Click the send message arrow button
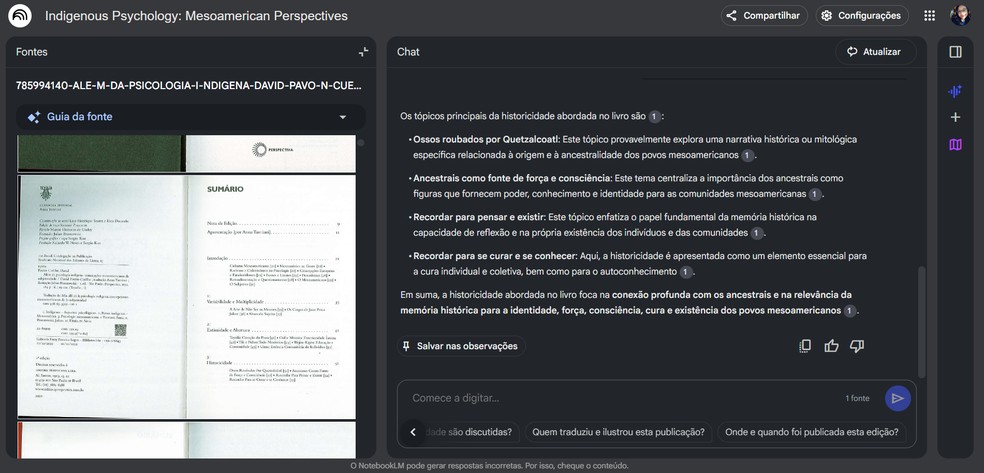Image resolution: width=984 pixels, height=473 pixels. click(898, 398)
